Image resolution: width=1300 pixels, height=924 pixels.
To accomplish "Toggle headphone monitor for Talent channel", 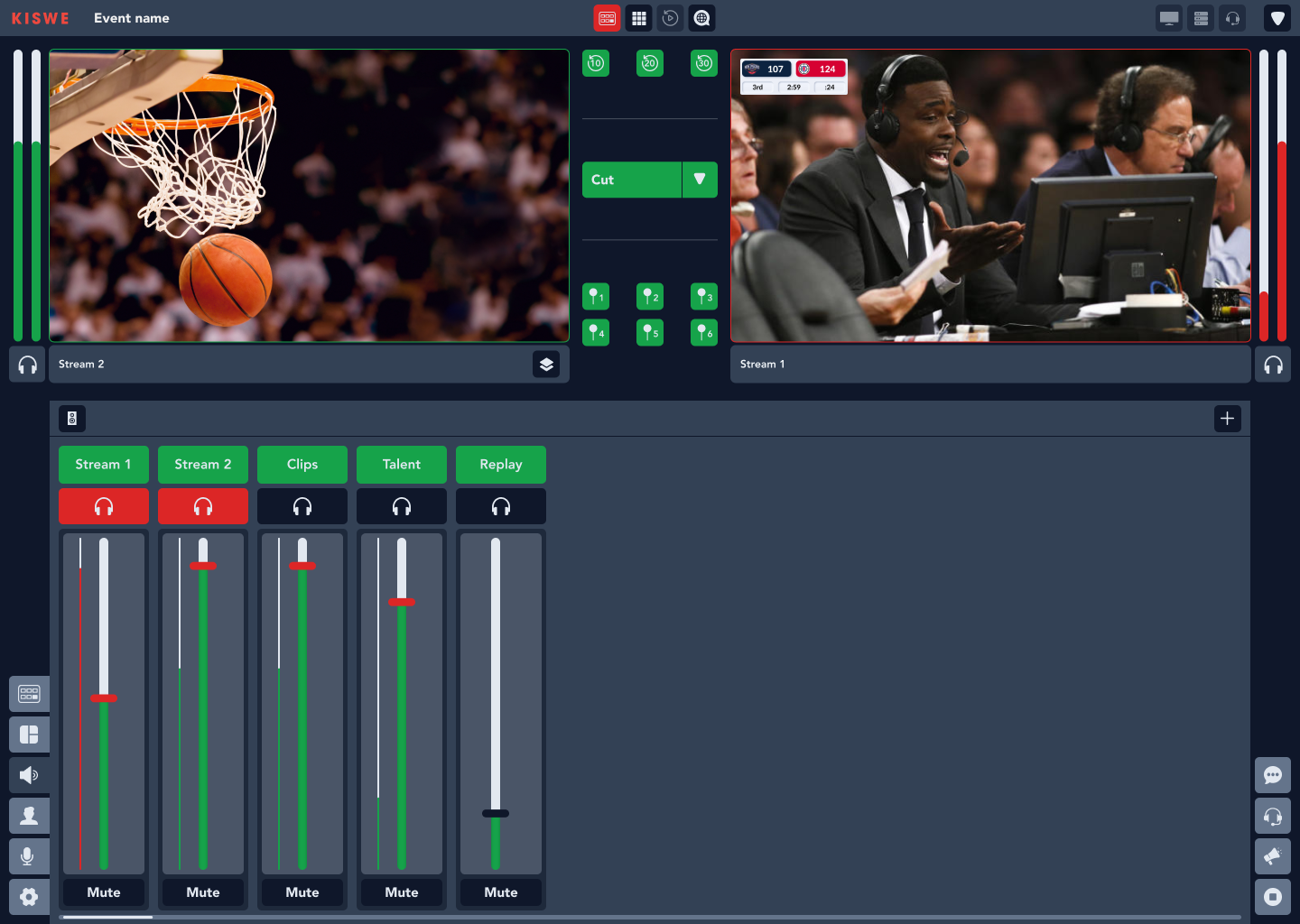I will 402,506.
